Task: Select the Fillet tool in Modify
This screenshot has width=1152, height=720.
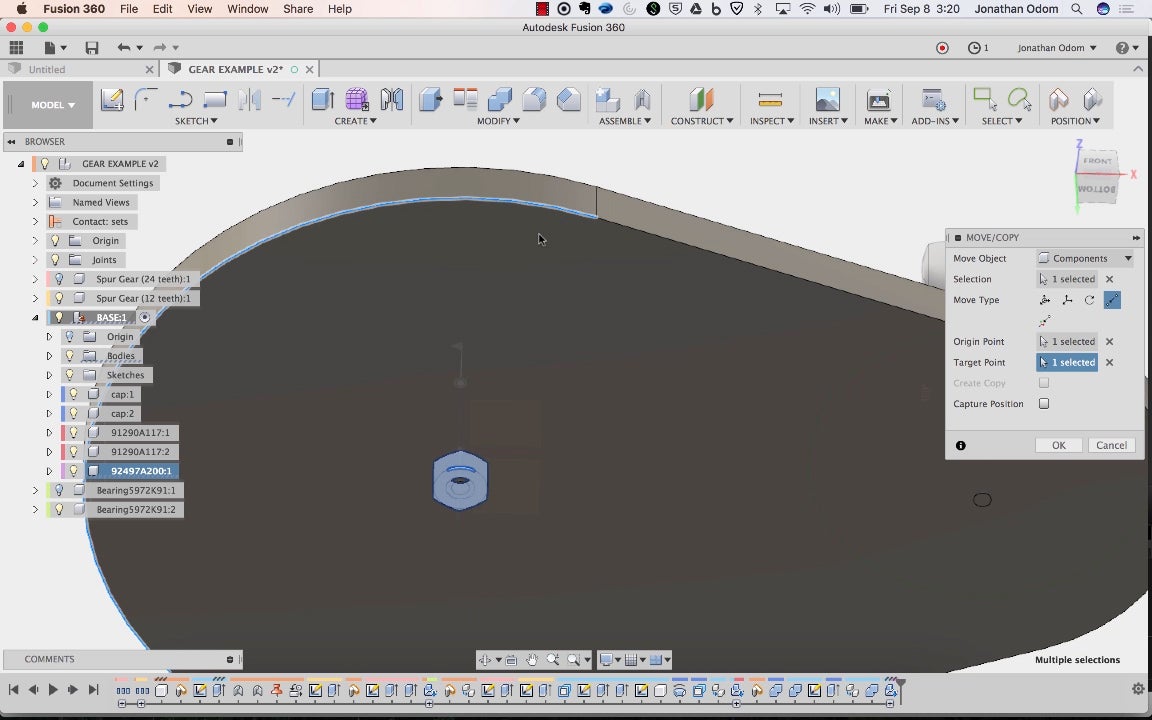Action: click(x=534, y=99)
